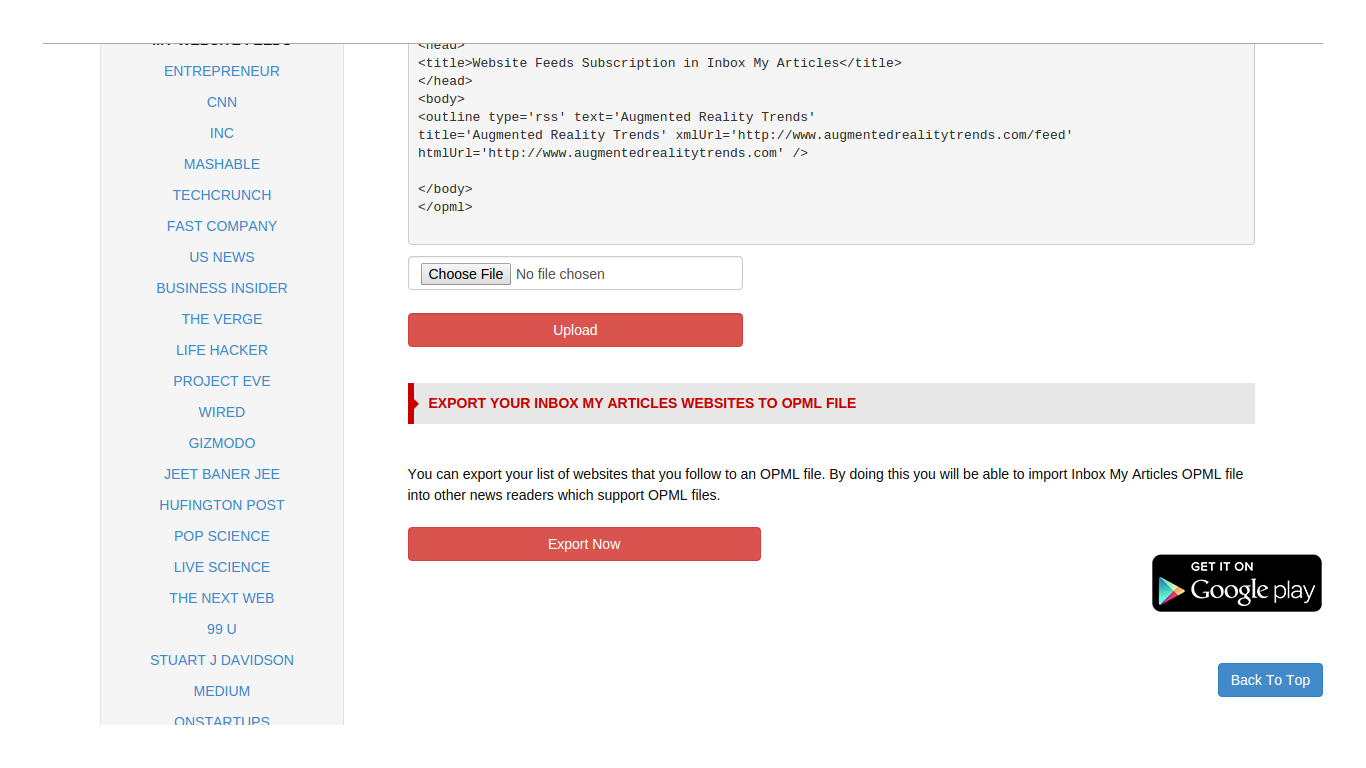Screen dimensions: 1366x768
Task: Click the Export Now button
Action: (584, 544)
